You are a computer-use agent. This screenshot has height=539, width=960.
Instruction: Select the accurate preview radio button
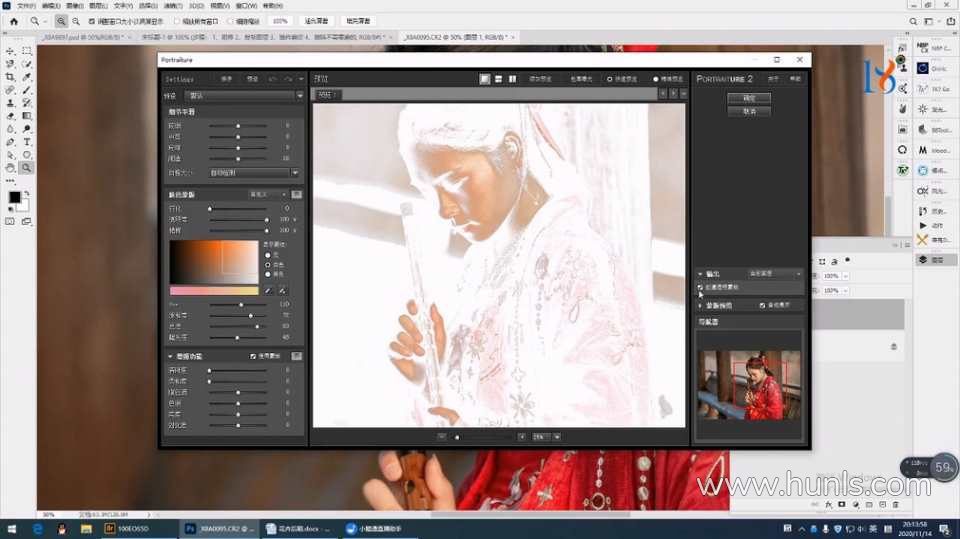(x=655, y=79)
